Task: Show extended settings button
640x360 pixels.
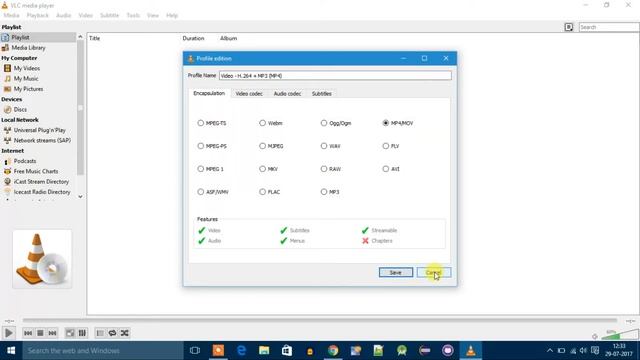Action: point(82,333)
